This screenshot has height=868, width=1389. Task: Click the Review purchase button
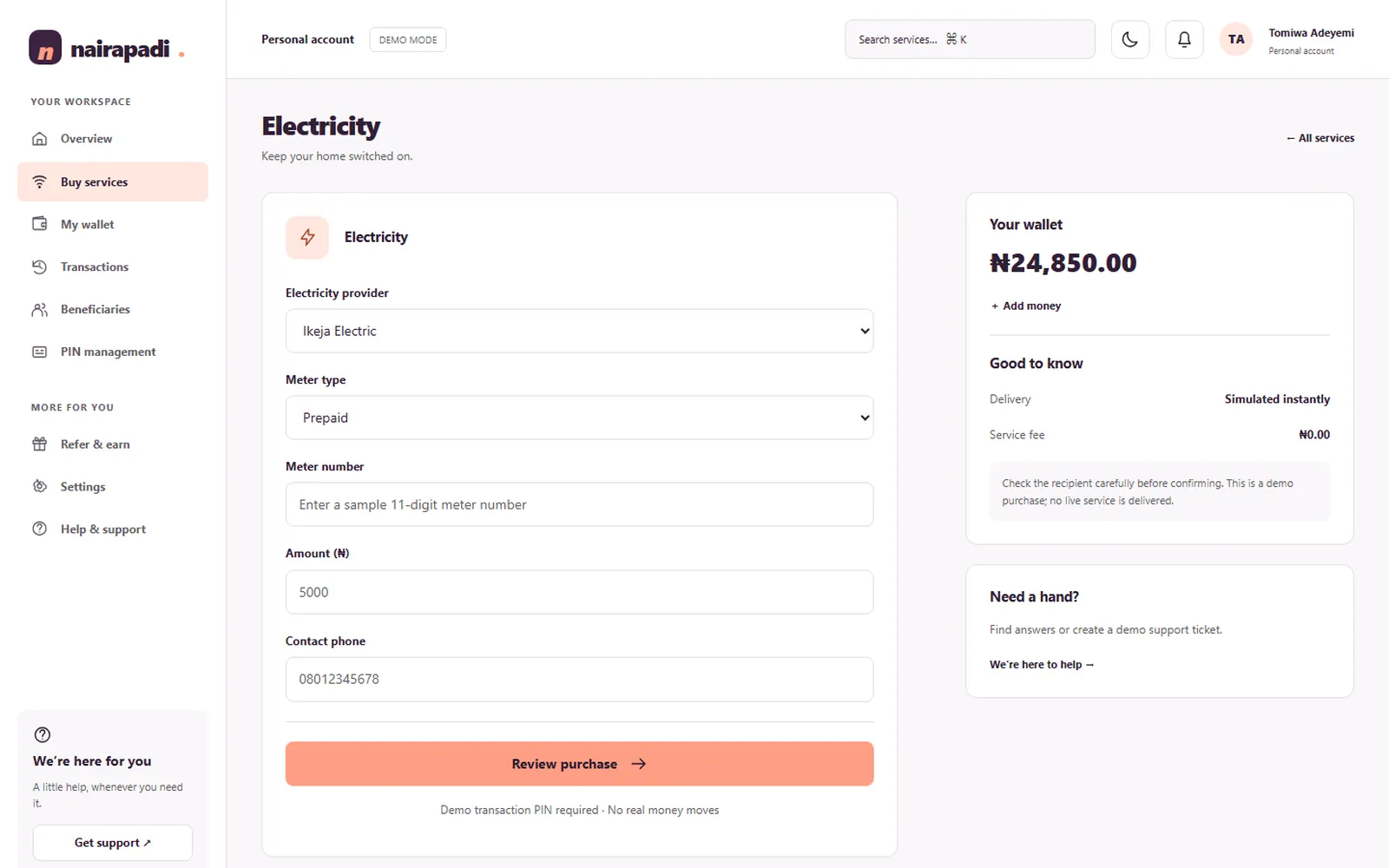tap(579, 764)
